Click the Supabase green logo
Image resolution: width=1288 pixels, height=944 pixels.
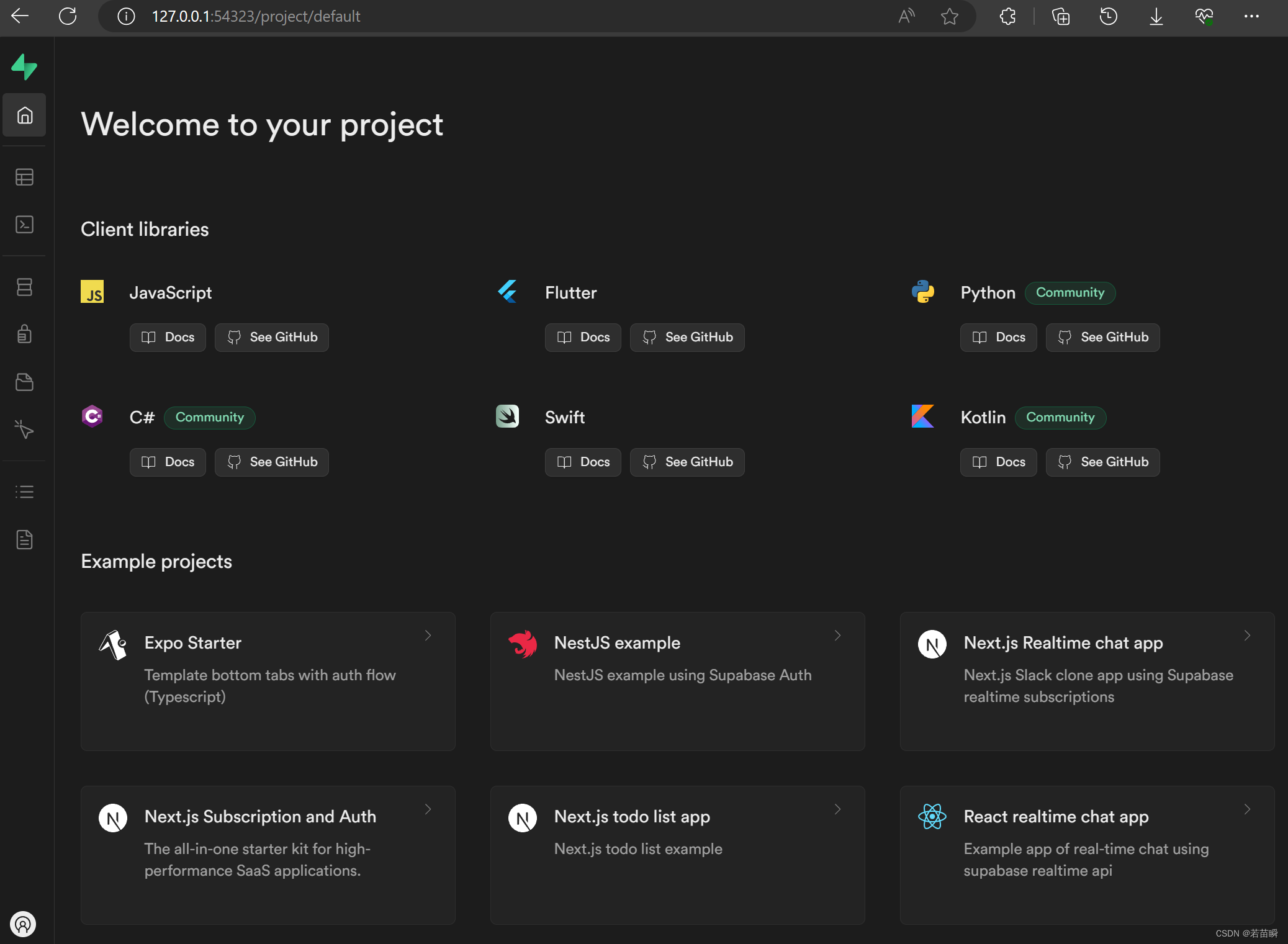coord(24,67)
